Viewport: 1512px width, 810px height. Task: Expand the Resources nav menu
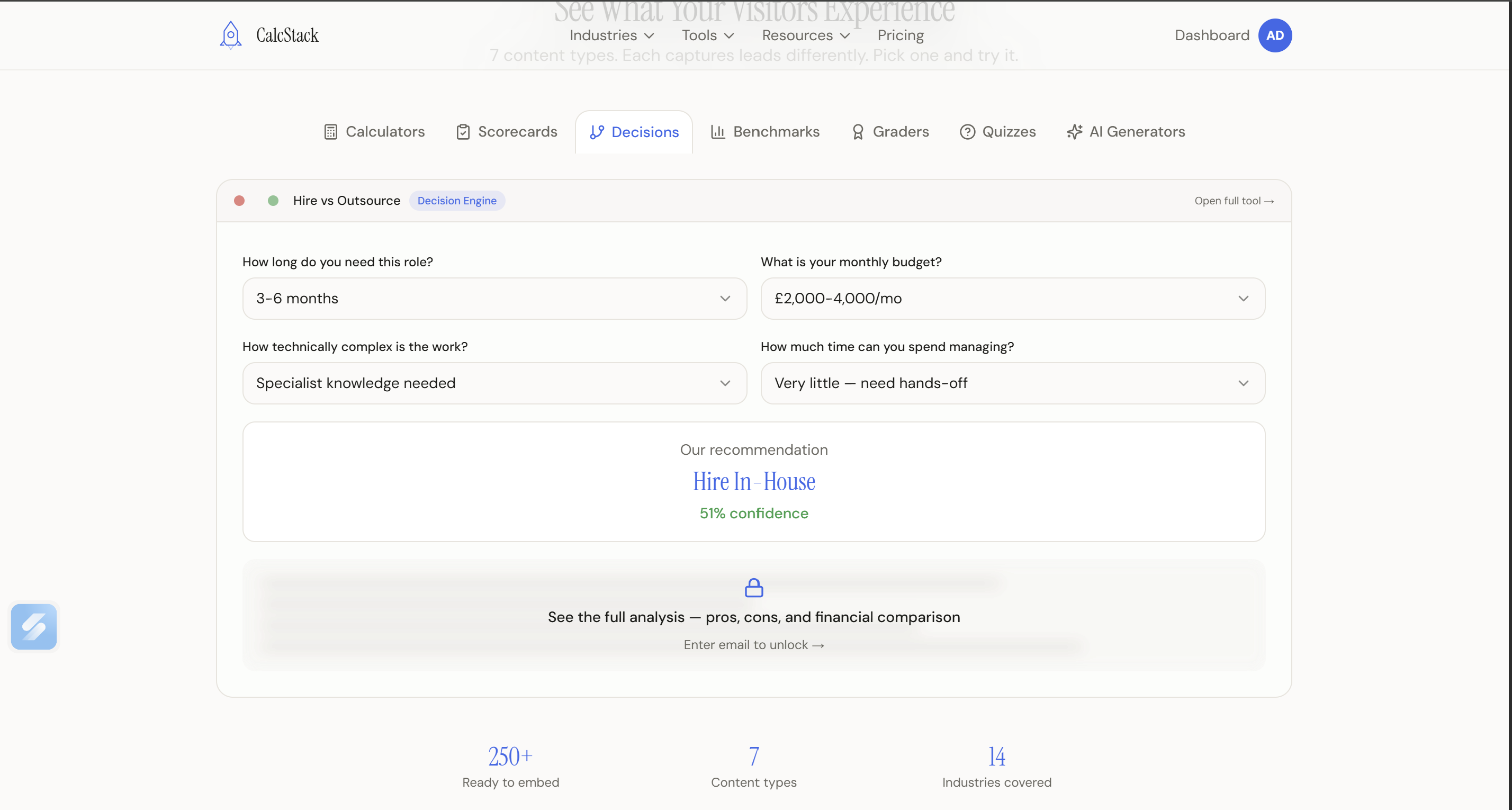(x=806, y=35)
